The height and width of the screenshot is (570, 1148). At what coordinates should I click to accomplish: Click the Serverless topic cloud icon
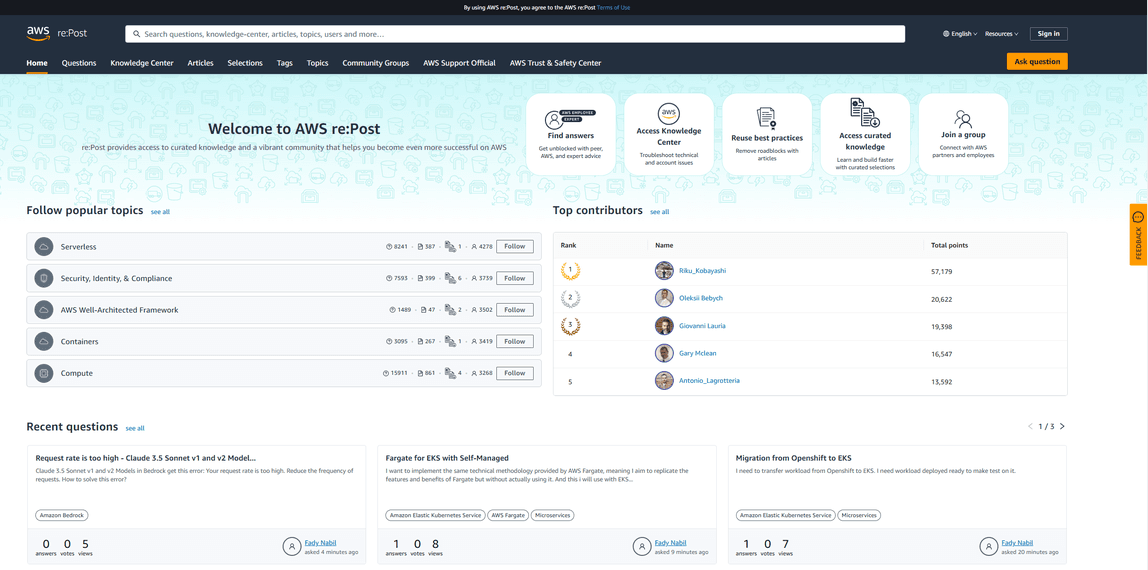(44, 247)
